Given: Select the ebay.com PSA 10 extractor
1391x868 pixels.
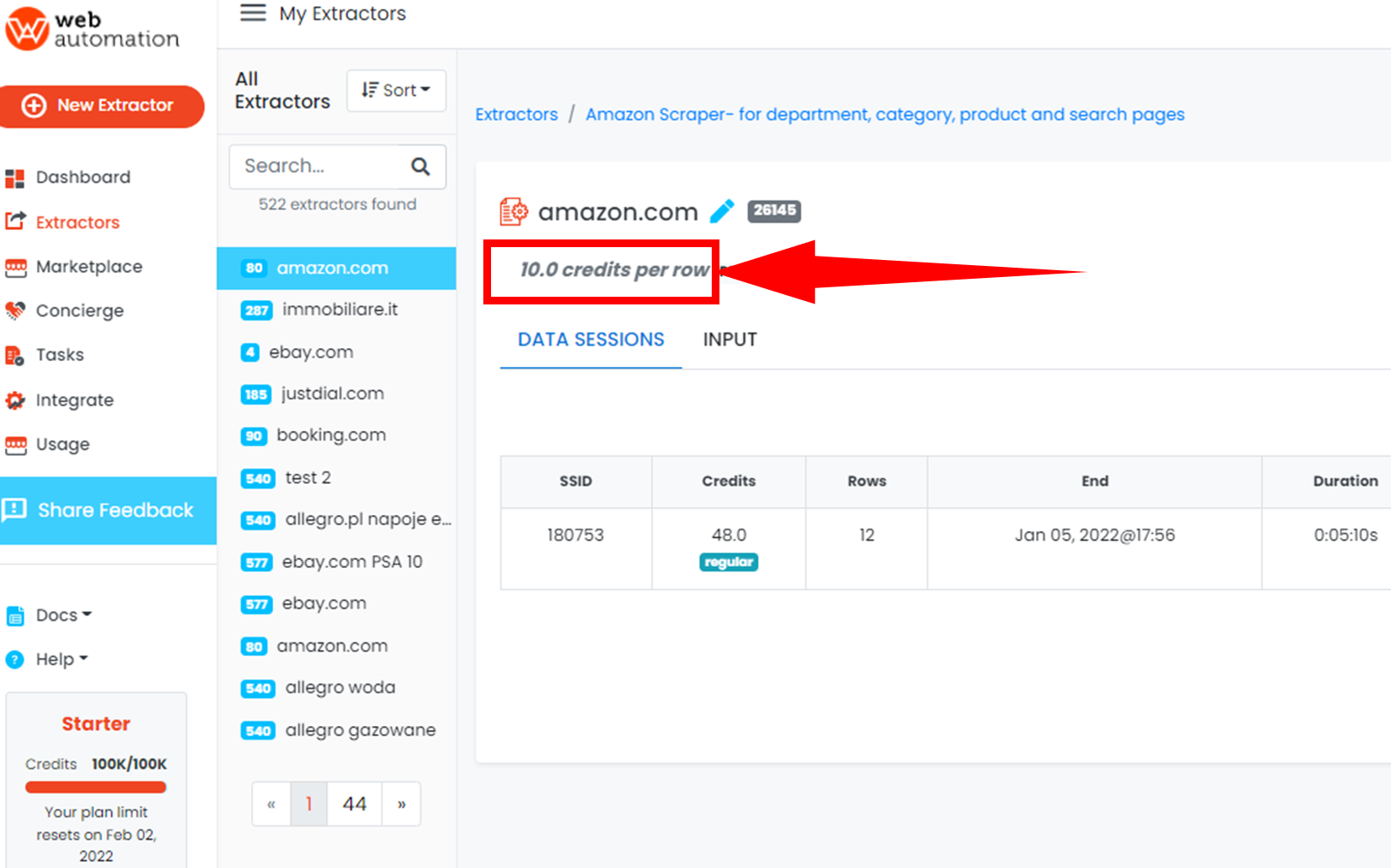Looking at the screenshot, I should 352,562.
